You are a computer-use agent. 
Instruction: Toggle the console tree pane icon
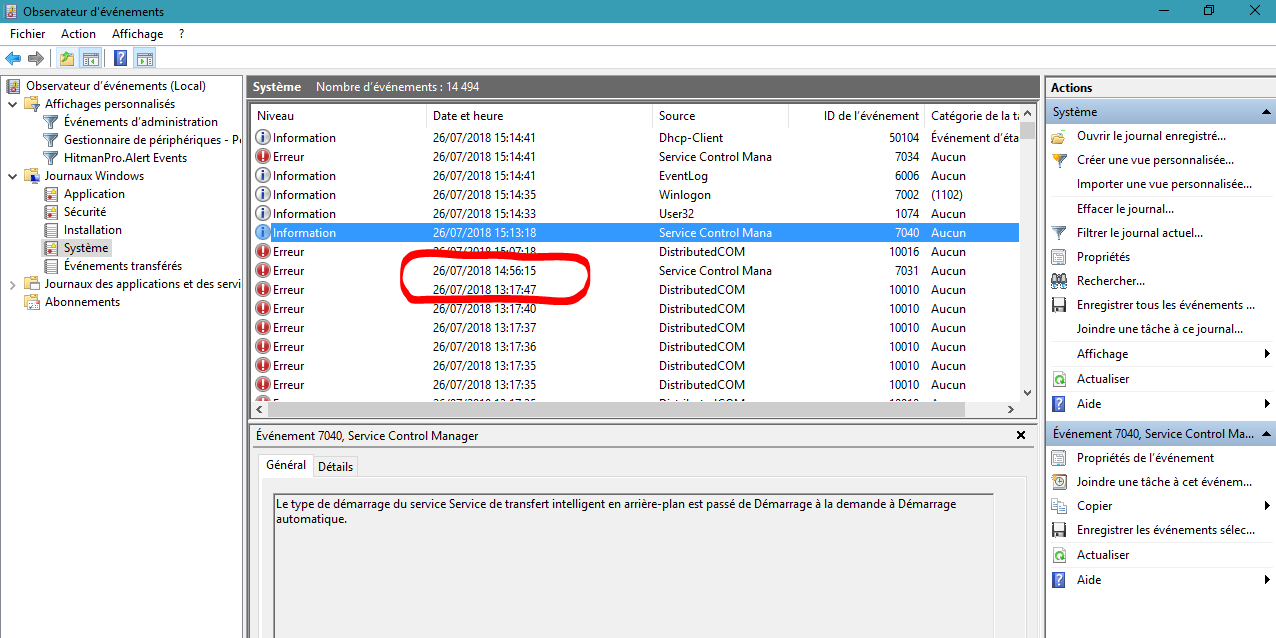click(90, 58)
